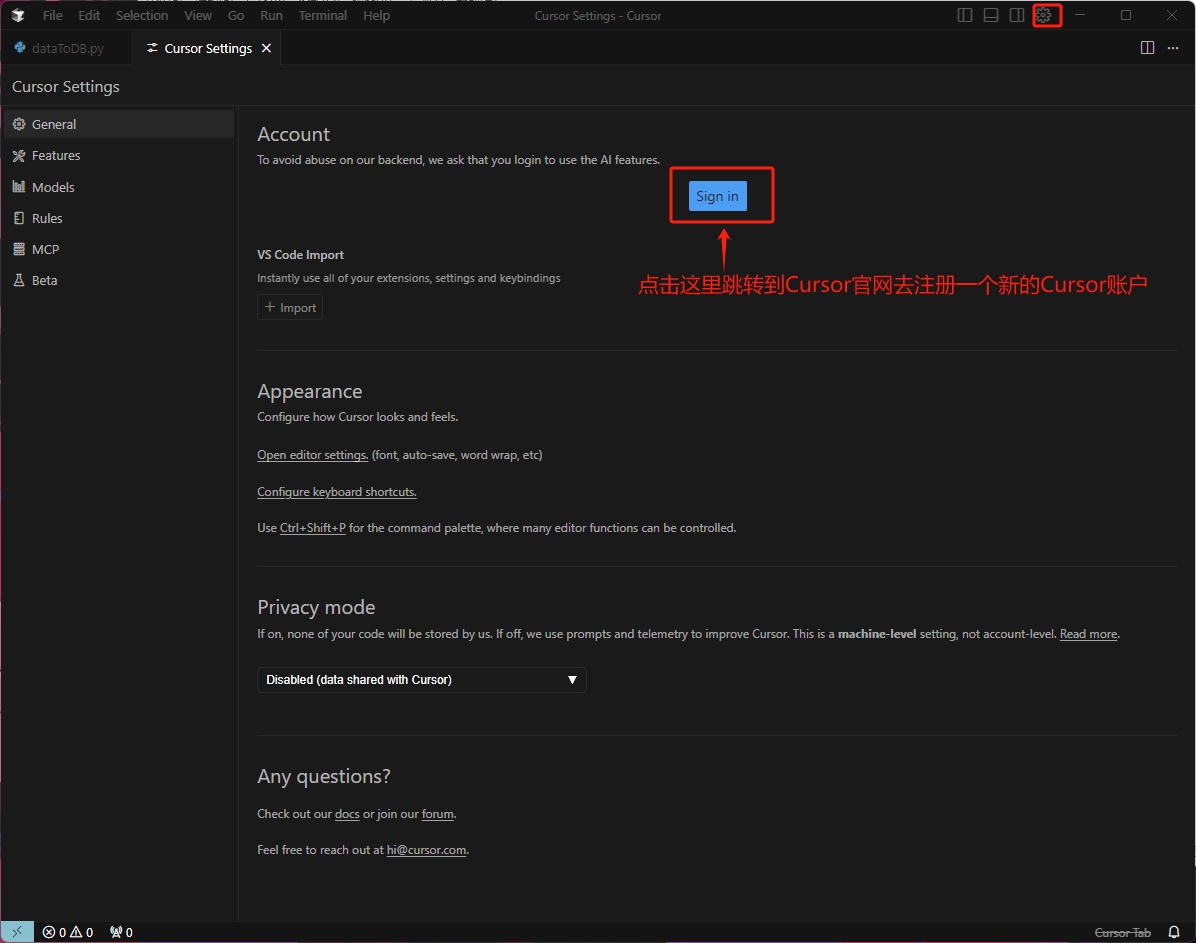Open the Run menu

pos(271,15)
